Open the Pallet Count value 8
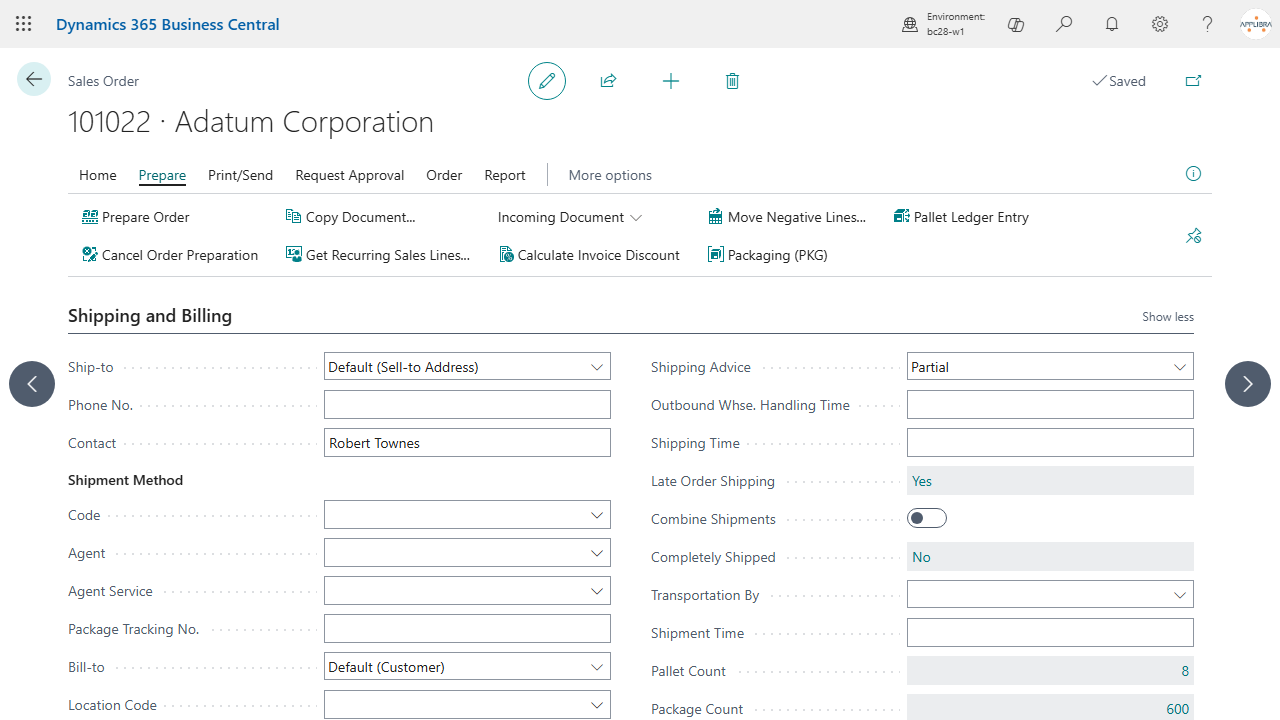This screenshot has width=1280, height=720. 1050,671
